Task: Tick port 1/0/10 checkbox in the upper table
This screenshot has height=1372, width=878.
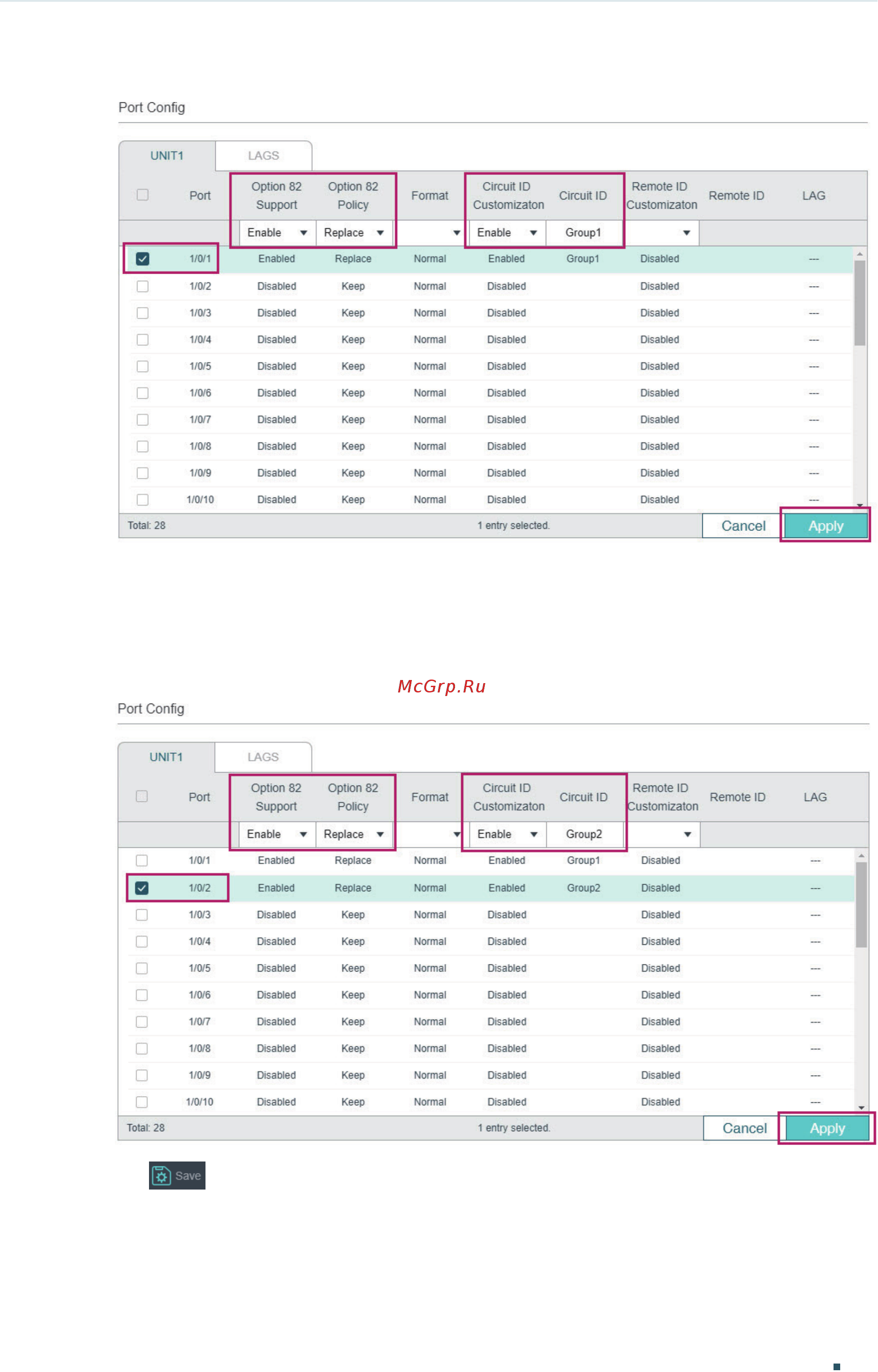Action: coord(142,500)
